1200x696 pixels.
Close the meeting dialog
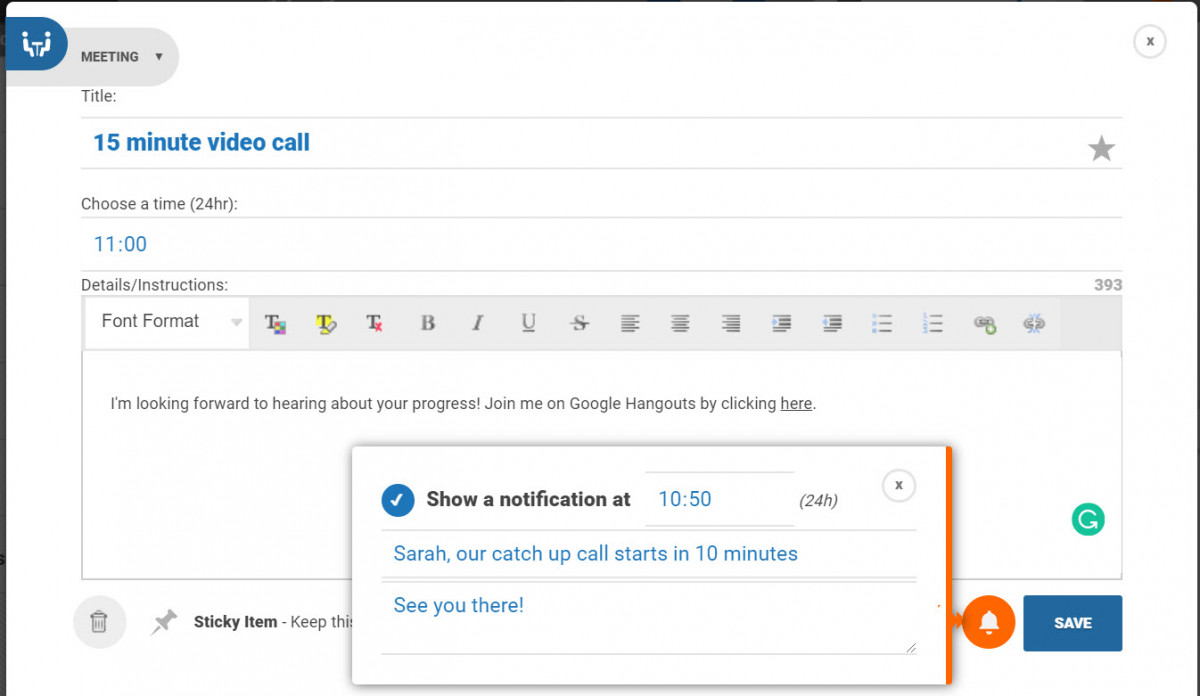click(x=1150, y=41)
